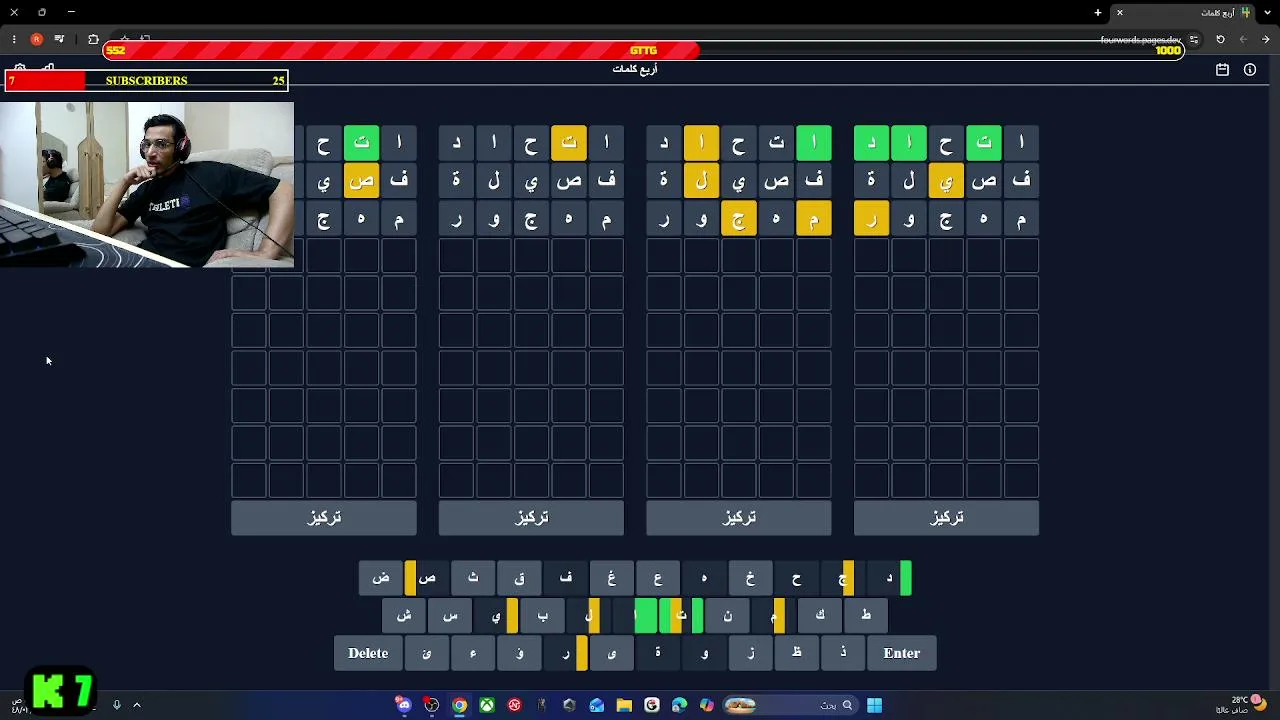
Task: Submit the guess with the Enter key
Action: click(x=902, y=653)
